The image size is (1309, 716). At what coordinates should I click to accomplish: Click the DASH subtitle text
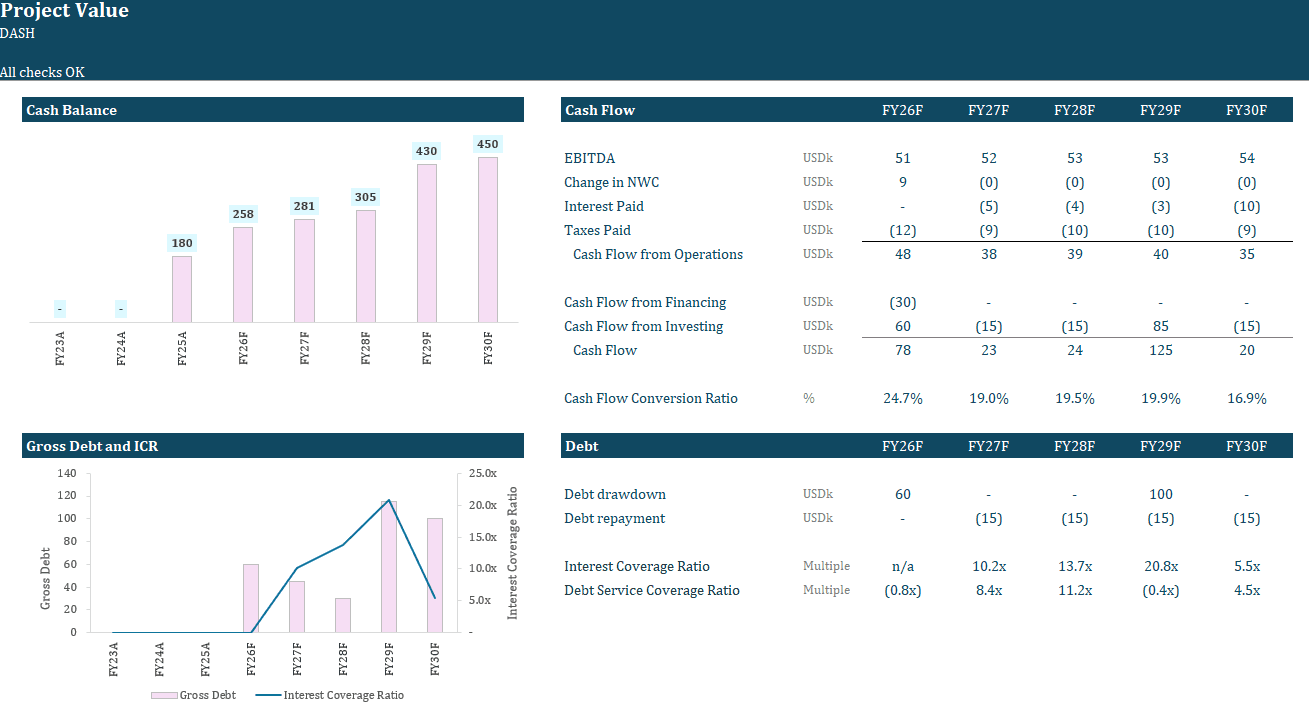point(15,33)
